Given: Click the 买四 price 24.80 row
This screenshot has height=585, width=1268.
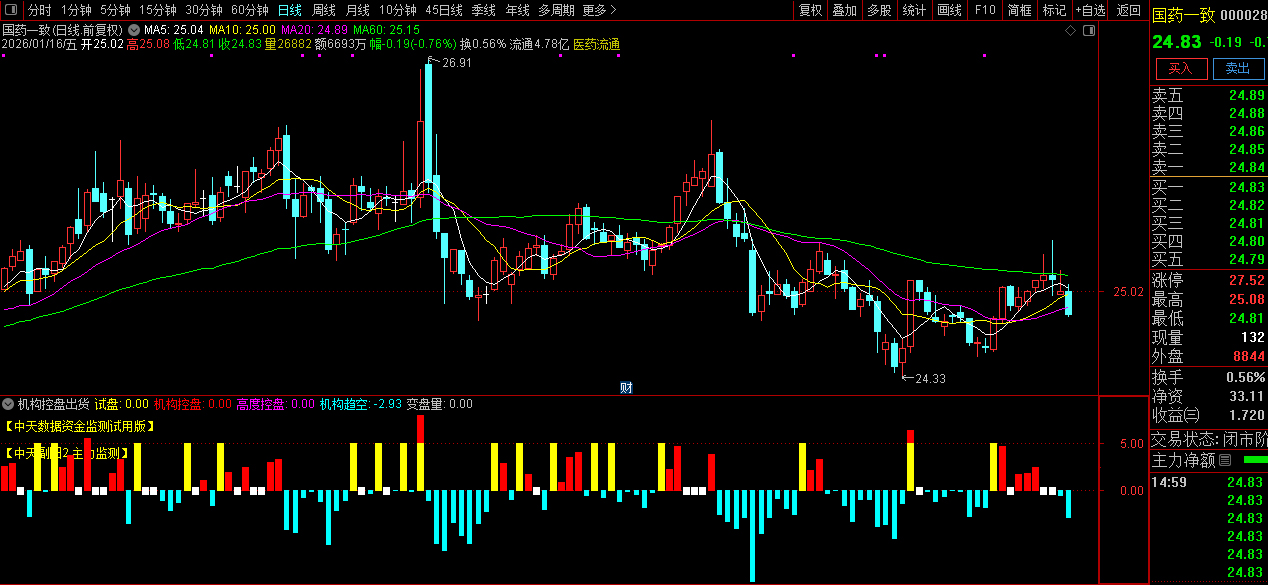Looking at the screenshot, I should tap(1209, 242).
